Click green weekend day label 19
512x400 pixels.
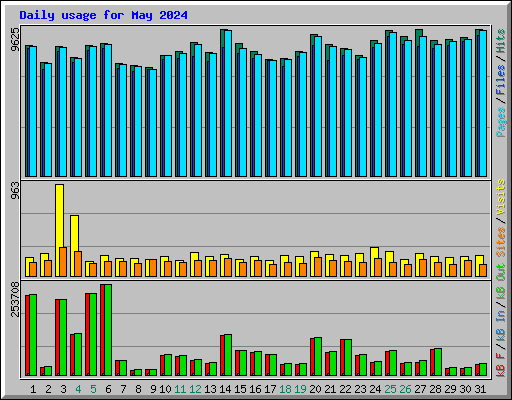pyautogui.click(x=300, y=389)
